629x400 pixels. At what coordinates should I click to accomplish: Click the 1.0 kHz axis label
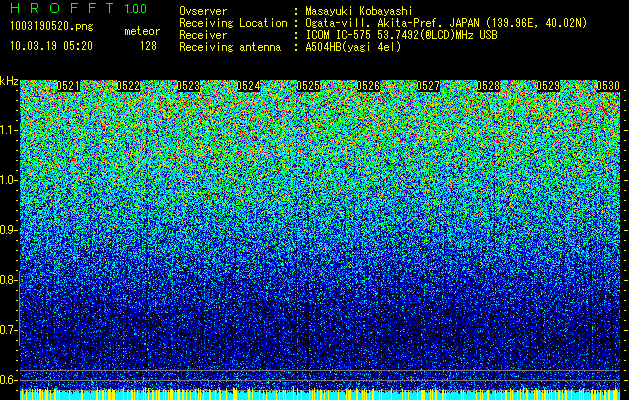[x=8, y=180]
